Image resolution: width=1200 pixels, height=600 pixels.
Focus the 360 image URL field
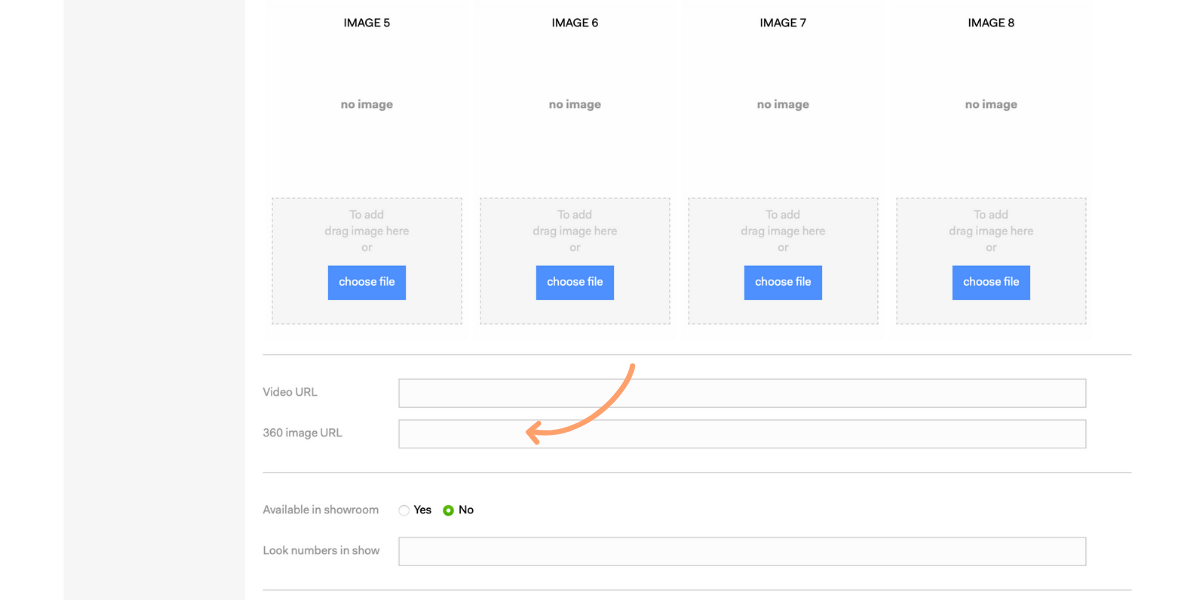coord(742,434)
